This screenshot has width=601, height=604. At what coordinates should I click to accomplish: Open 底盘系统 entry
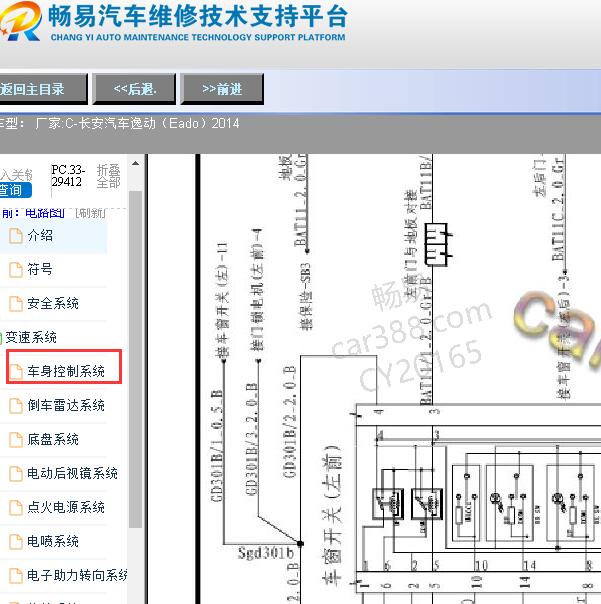coord(53,439)
